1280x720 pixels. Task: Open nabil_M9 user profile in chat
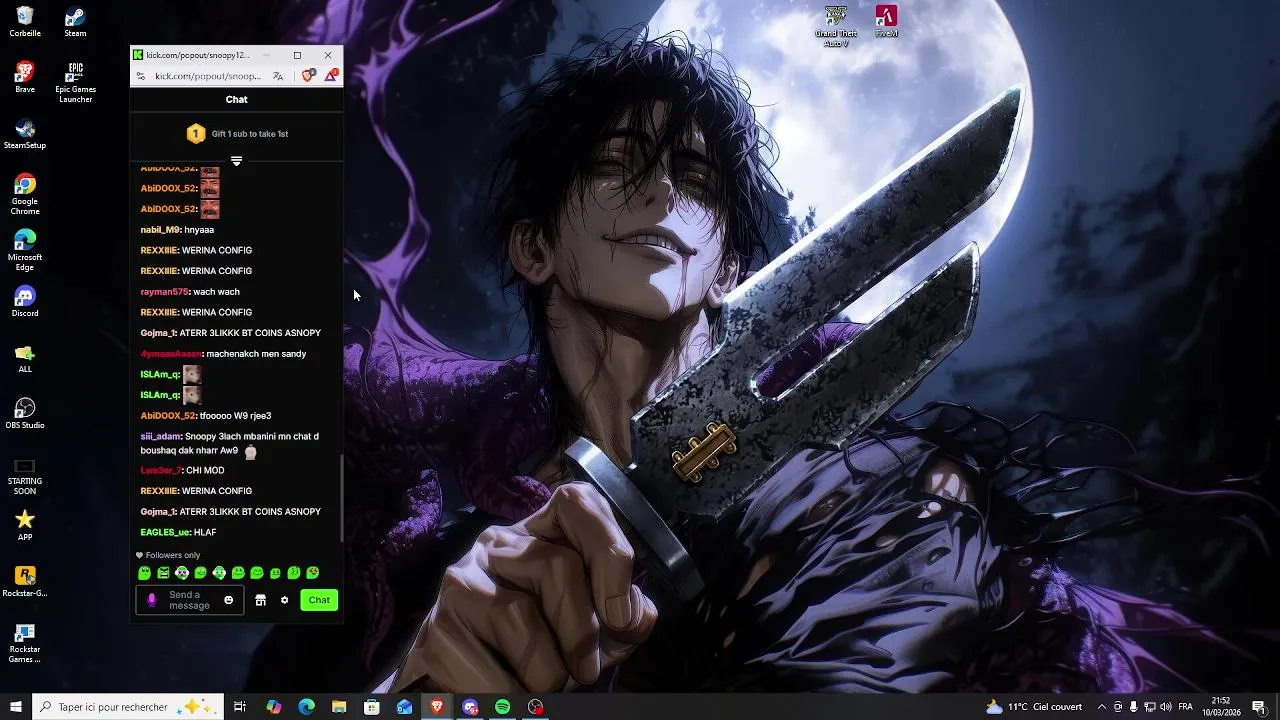click(x=160, y=230)
